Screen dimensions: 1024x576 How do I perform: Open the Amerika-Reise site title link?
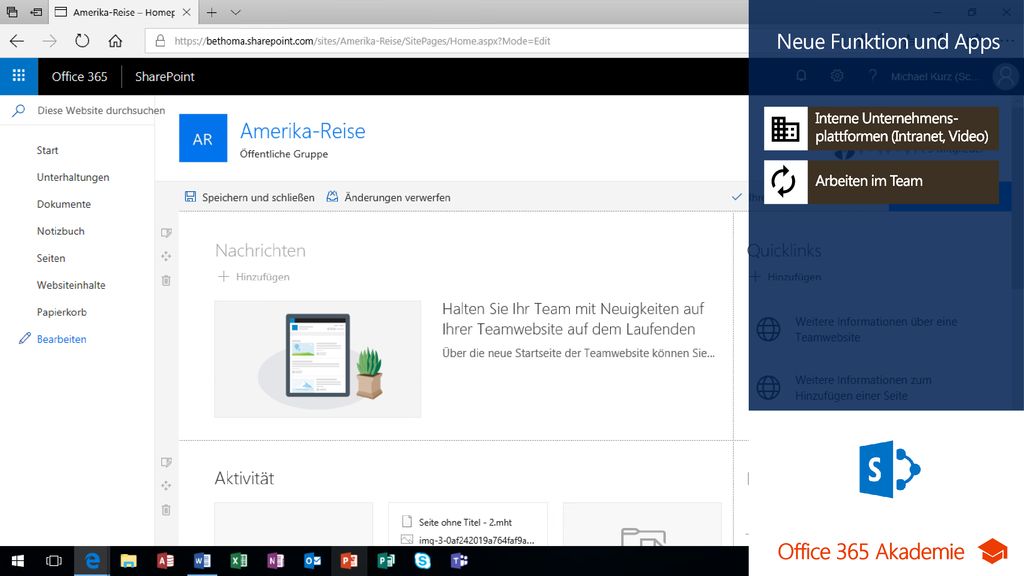pyautogui.click(x=302, y=131)
